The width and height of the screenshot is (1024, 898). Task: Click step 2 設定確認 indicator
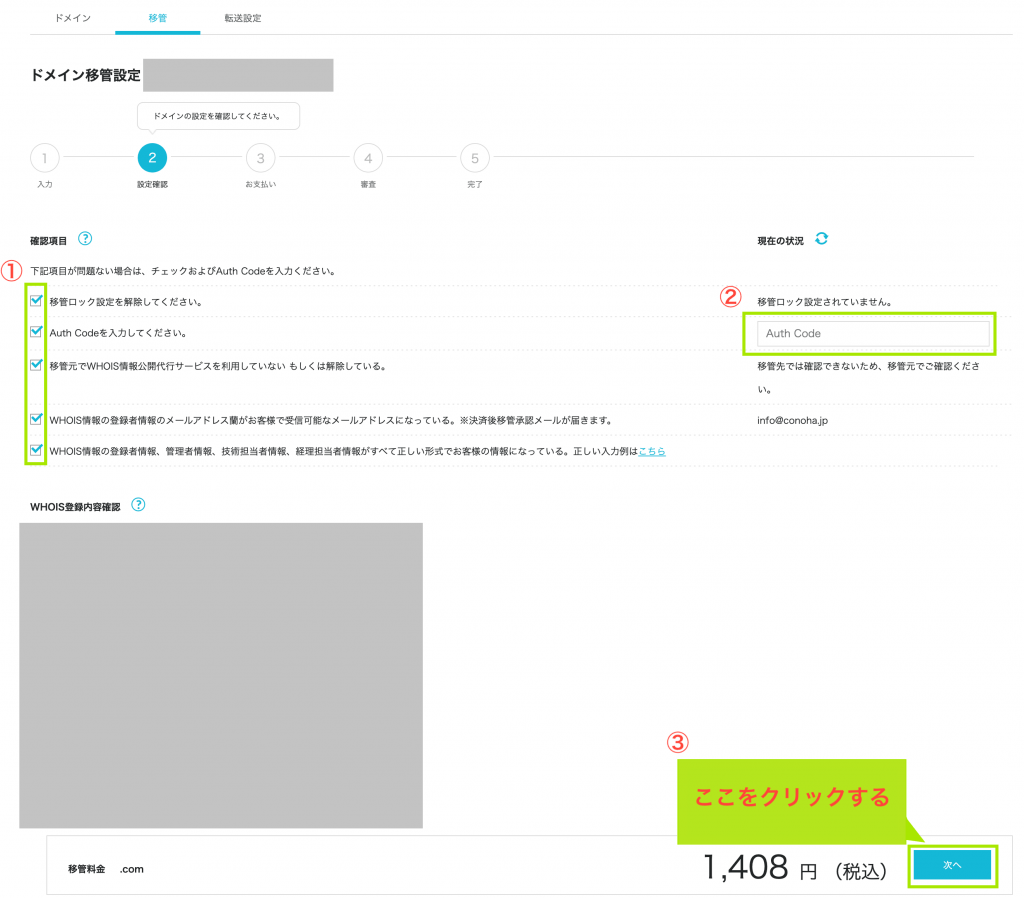[152, 157]
